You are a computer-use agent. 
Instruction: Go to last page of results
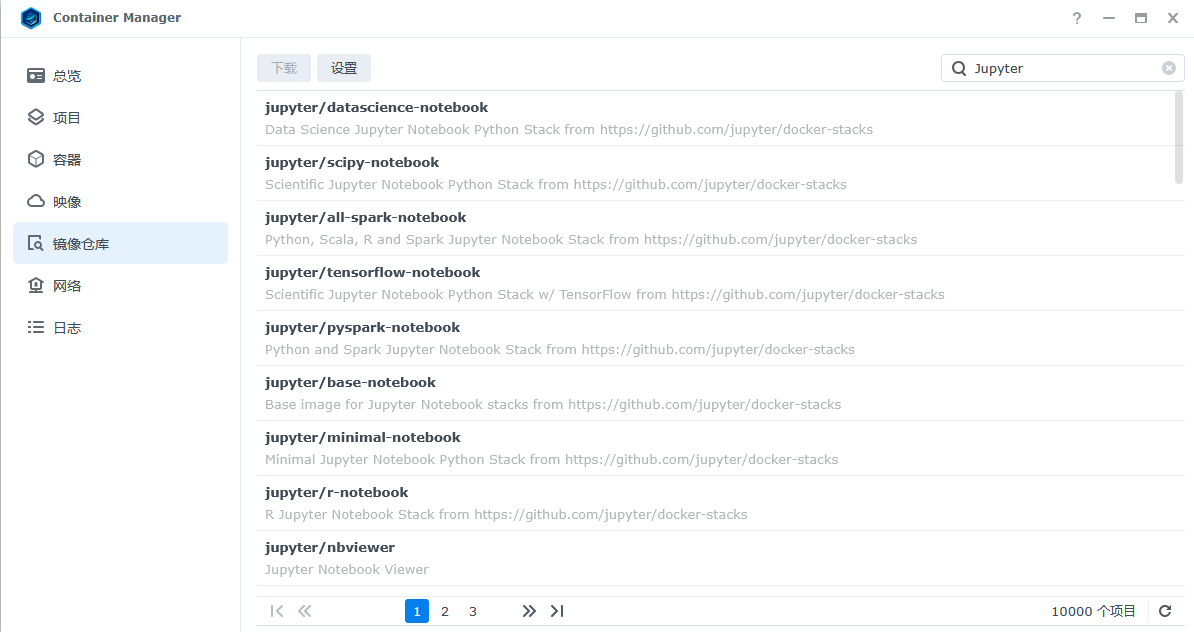(x=557, y=611)
